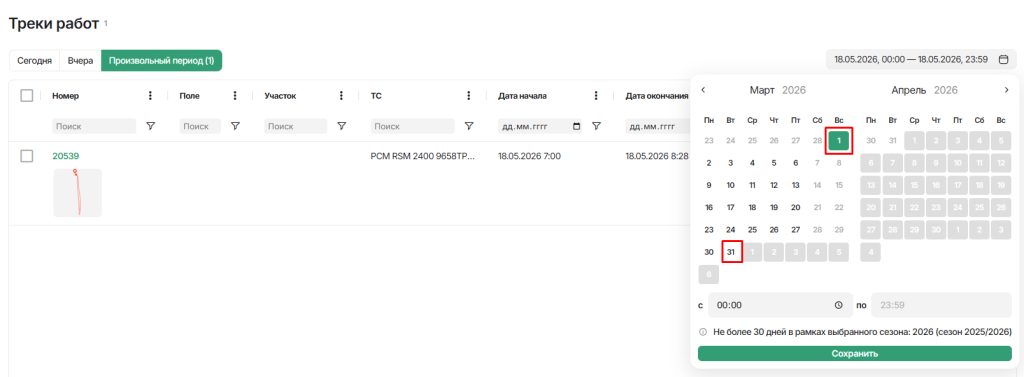Screen dimensions: 1024x377
Task: Click filter icon next to Участок search
Action: pyautogui.click(x=341, y=126)
